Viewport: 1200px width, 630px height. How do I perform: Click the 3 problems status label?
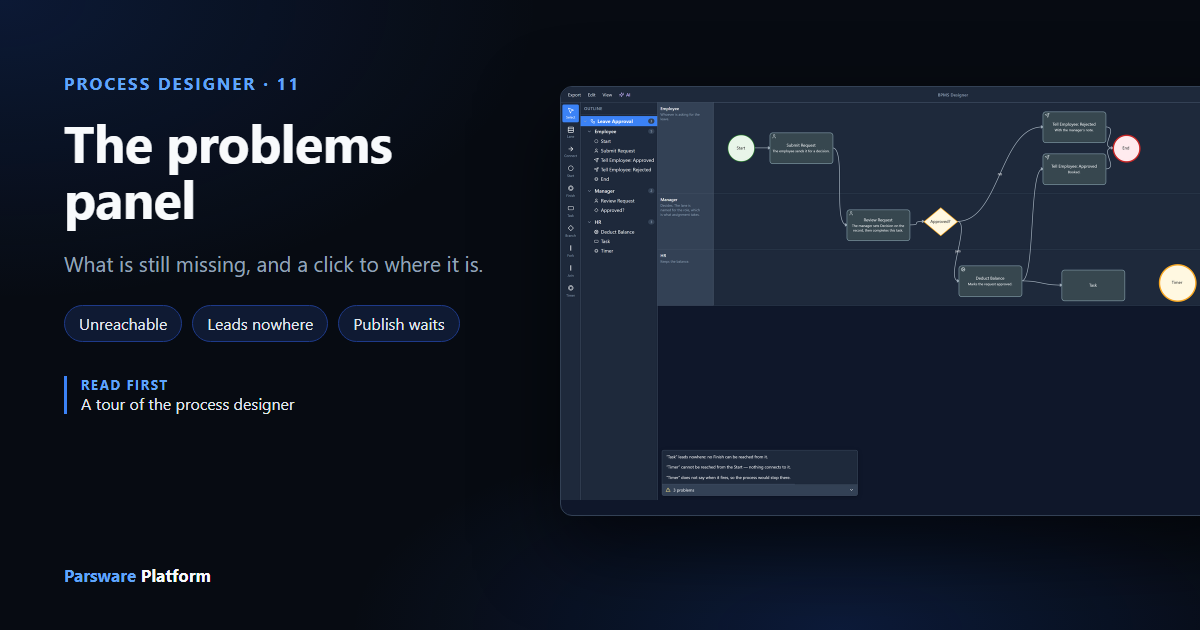(684, 490)
